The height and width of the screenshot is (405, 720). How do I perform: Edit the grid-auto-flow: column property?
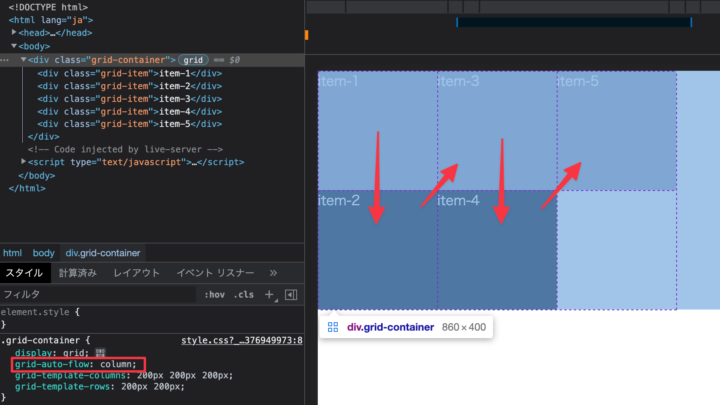[x=76, y=364]
